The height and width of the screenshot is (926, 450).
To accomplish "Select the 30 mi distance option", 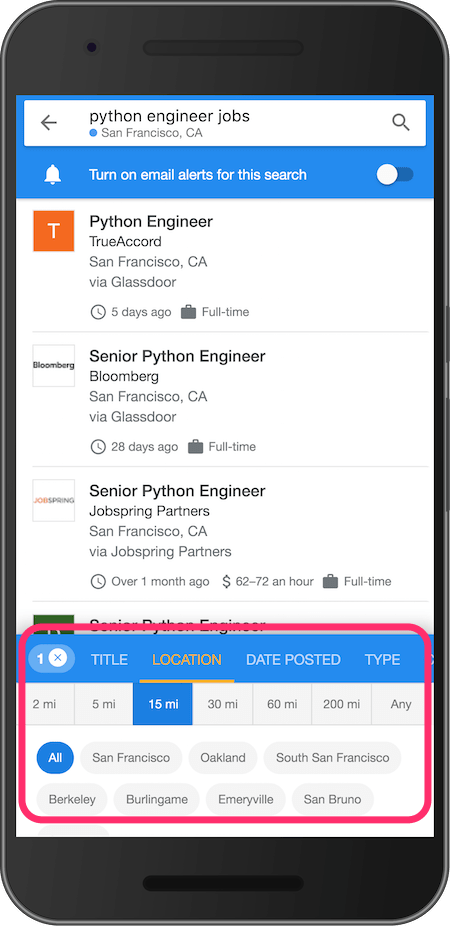I will pyautogui.click(x=223, y=704).
